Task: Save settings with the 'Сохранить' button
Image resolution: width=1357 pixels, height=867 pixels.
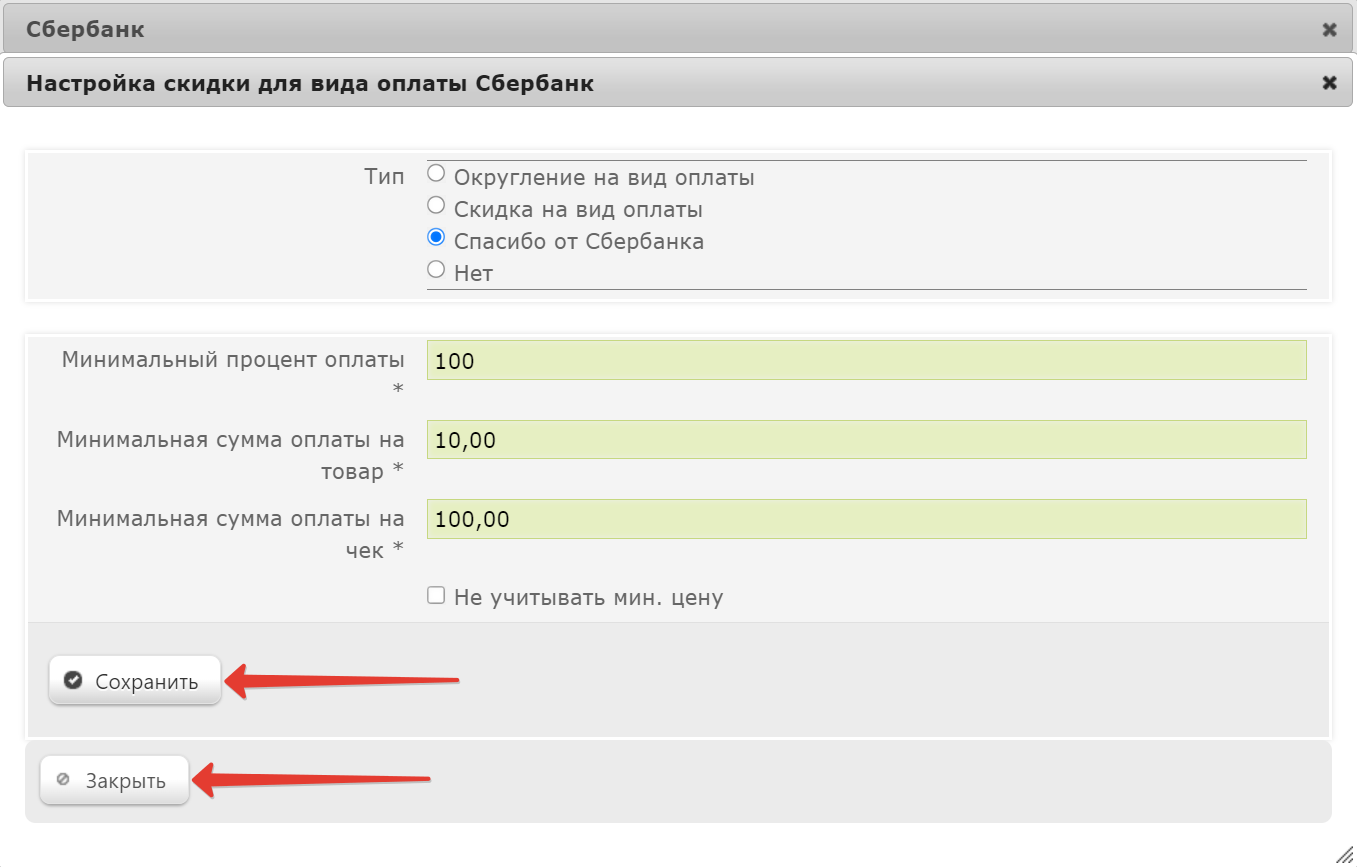Action: coord(135,681)
